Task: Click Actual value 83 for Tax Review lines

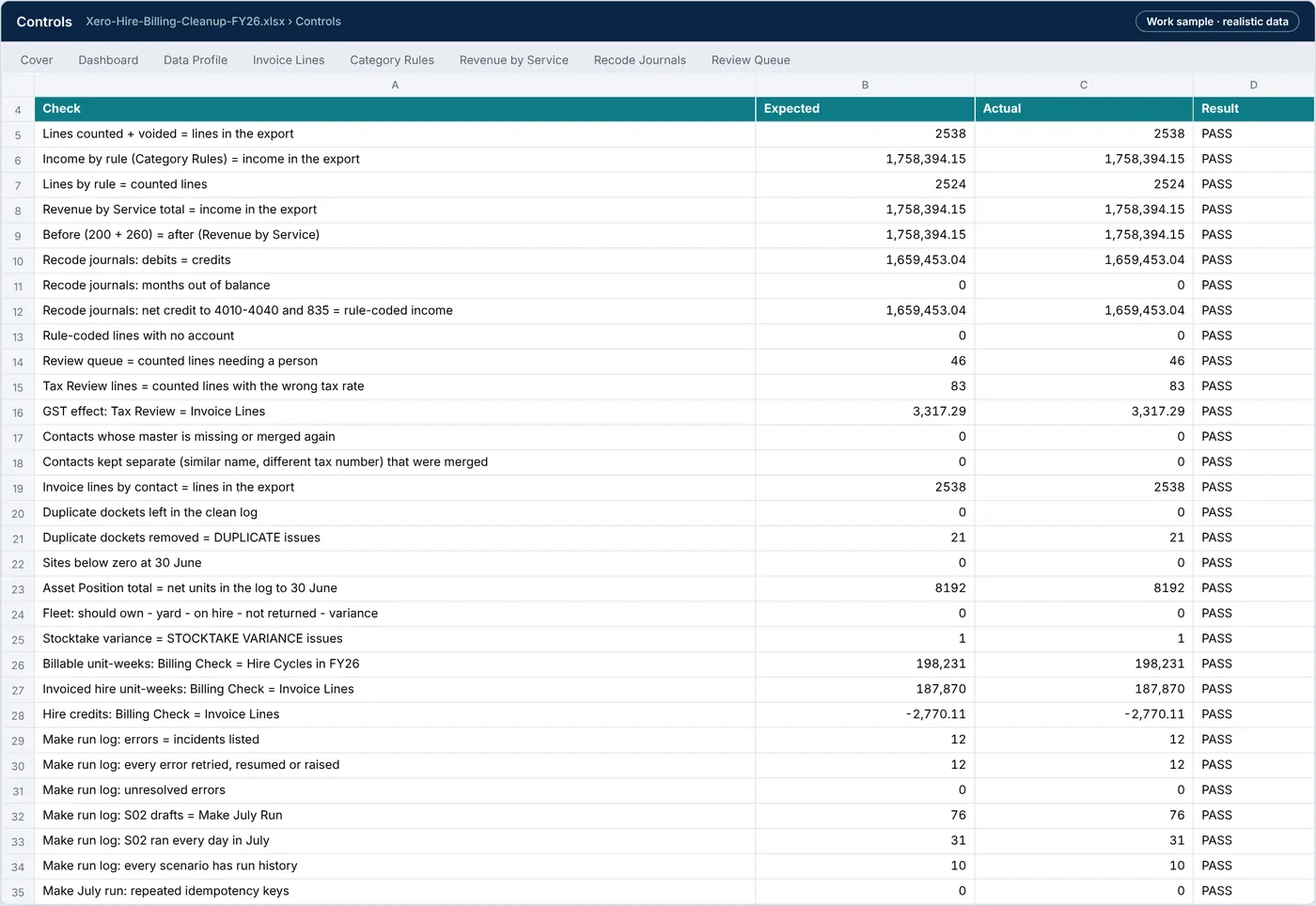Action: [1084, 386]
